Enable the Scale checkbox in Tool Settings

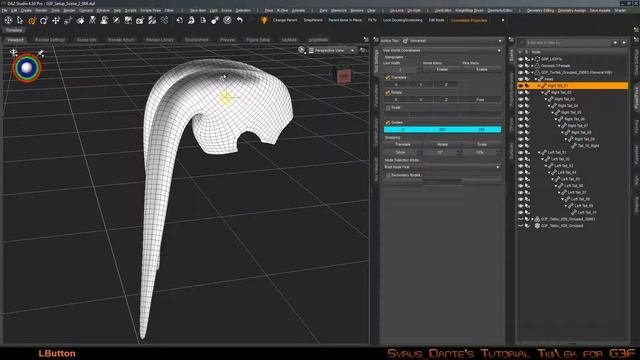(x=388, y=108)
